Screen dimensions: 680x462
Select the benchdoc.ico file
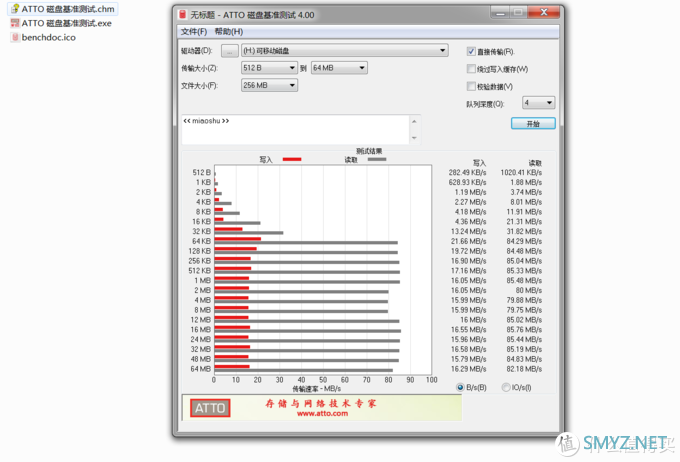tap(43, 37)
